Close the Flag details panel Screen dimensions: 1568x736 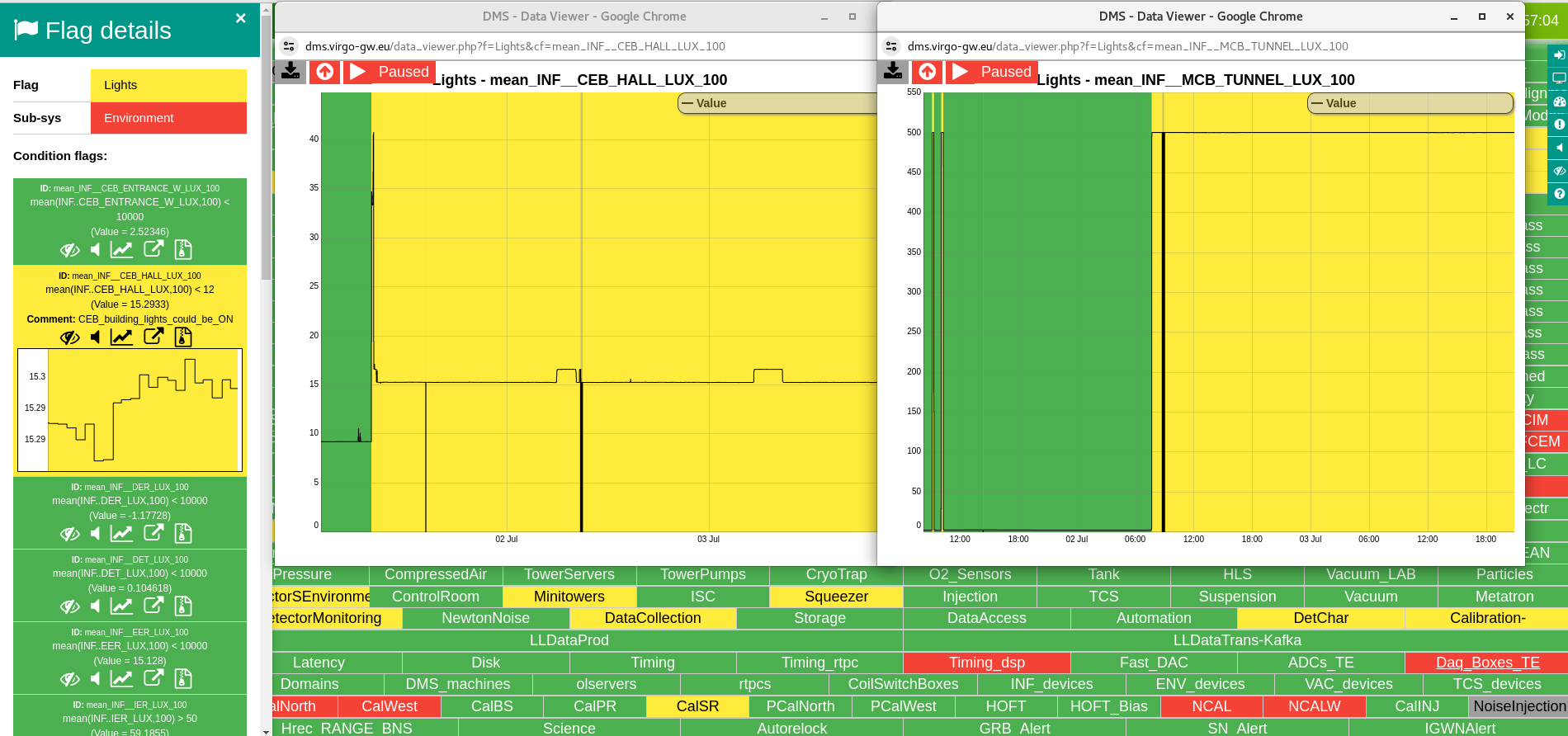240,18
